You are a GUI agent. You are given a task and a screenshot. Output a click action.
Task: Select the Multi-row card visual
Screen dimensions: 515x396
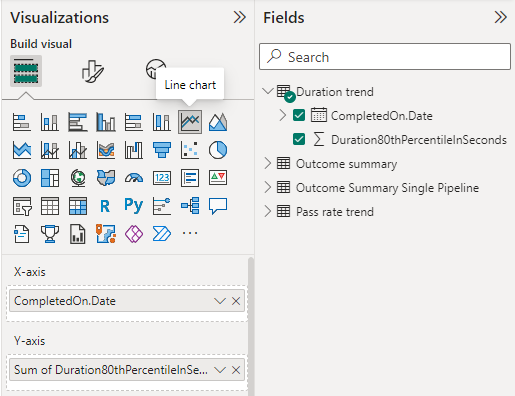(190, 178)
